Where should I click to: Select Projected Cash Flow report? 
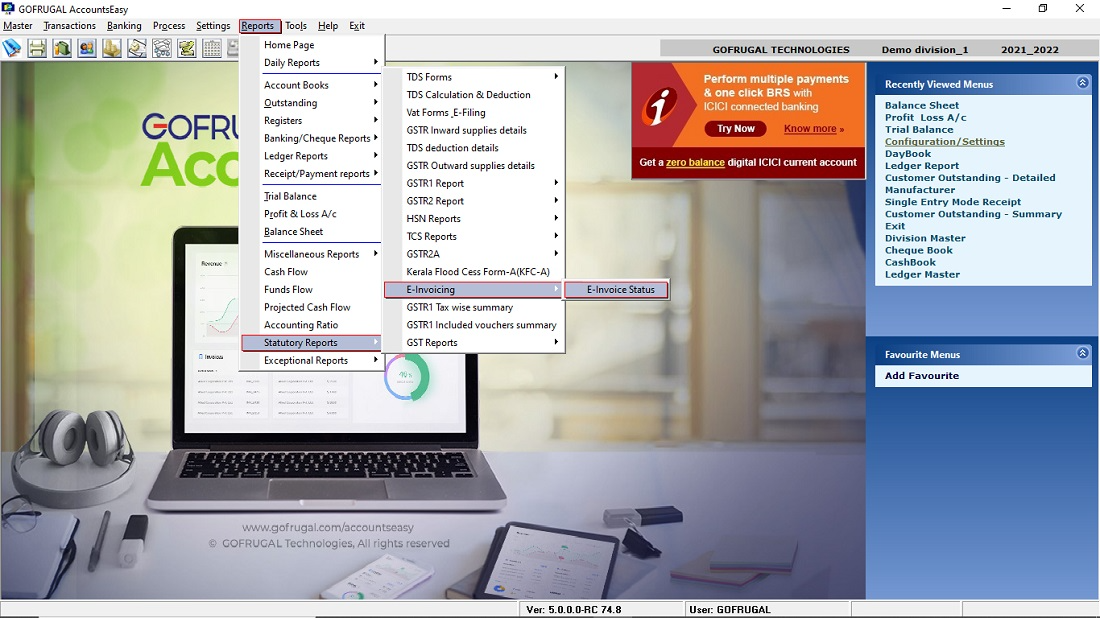[311, 307]
